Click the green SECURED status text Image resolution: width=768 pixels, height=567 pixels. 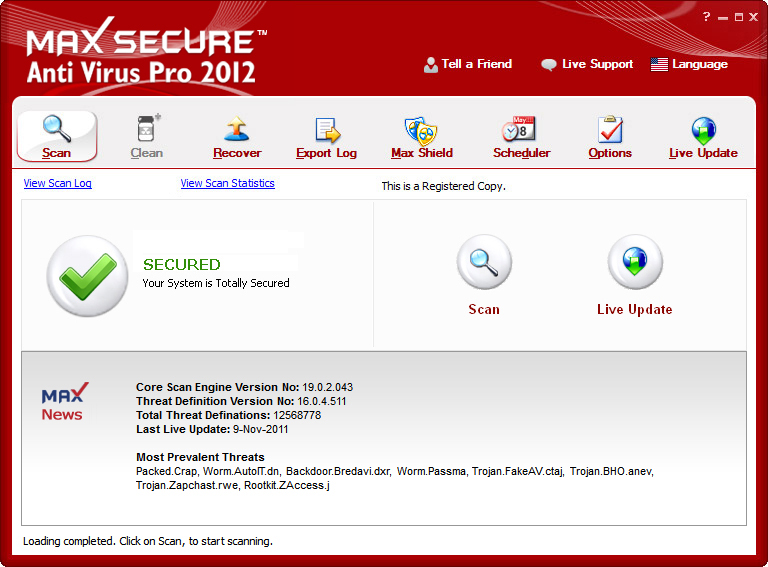(x=182, y=264)
